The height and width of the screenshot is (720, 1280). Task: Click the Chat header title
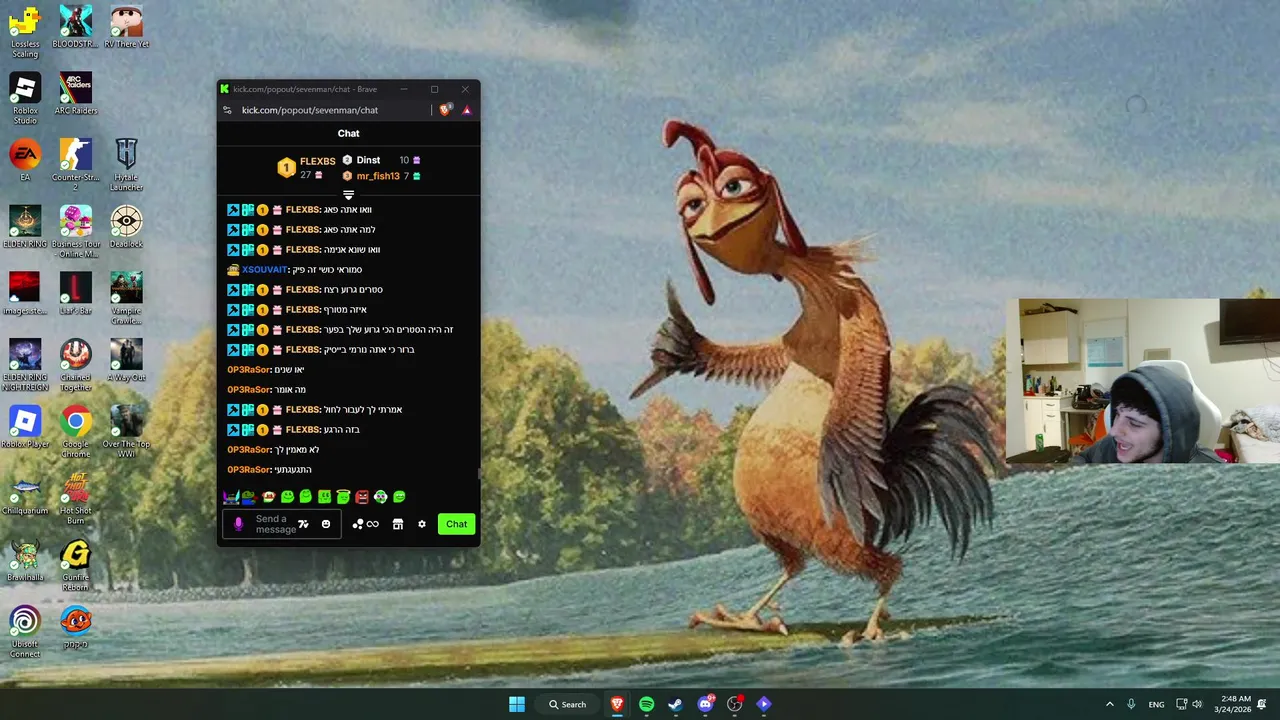[x=348, y=133]
